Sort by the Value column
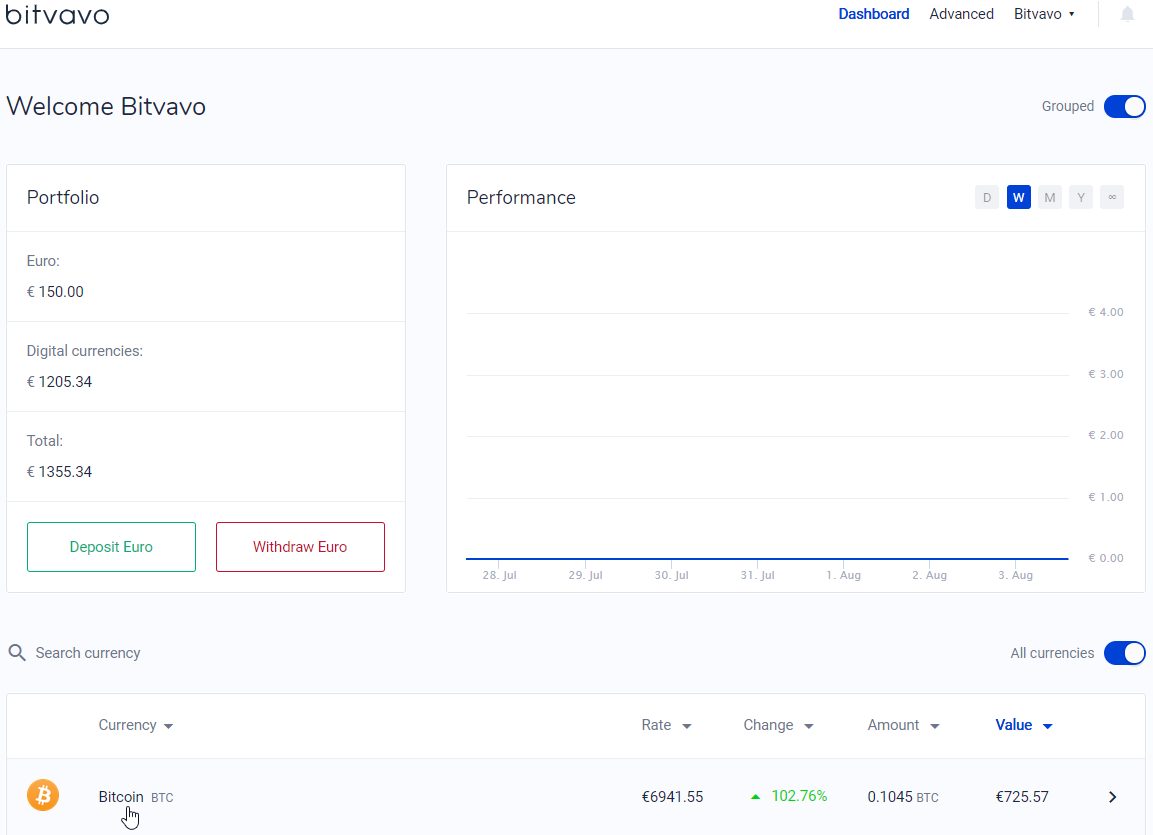 click(1024, 725)
